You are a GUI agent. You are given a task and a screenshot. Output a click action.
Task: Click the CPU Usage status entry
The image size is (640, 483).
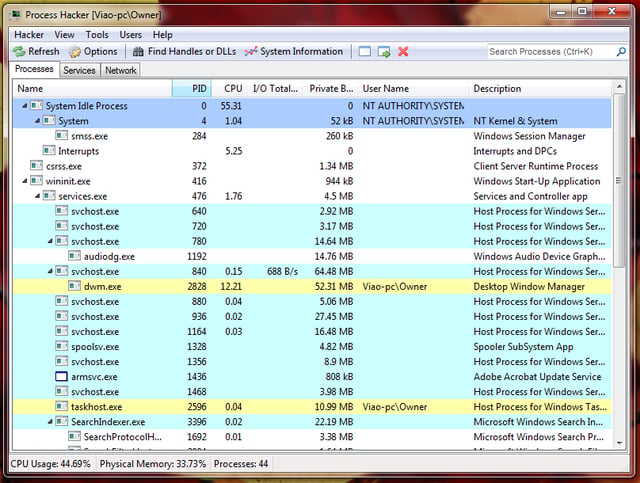coord(50,464)
